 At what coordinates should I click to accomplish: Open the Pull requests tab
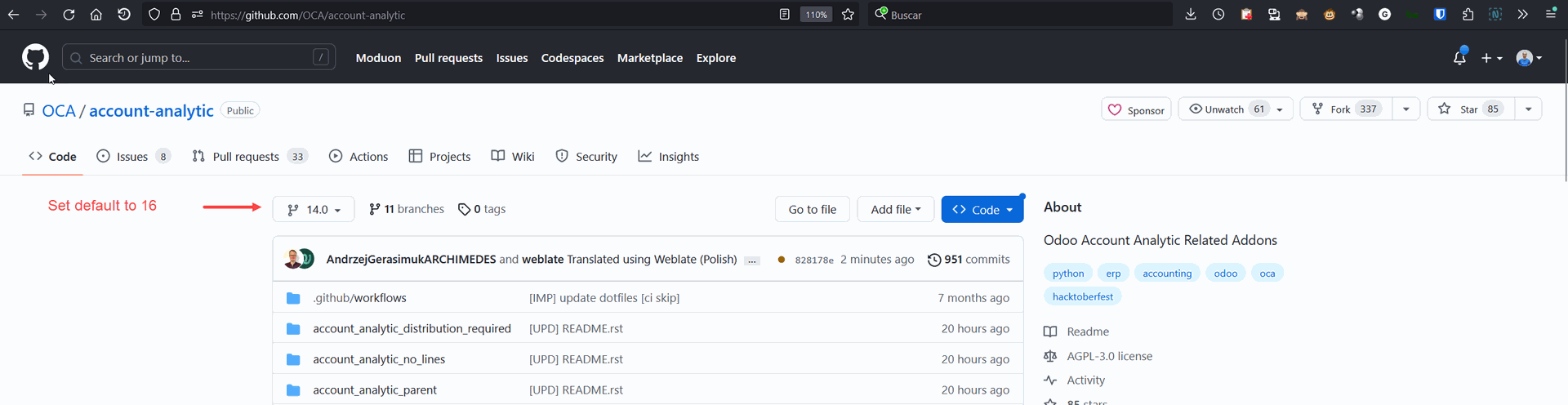click(246, 157)
